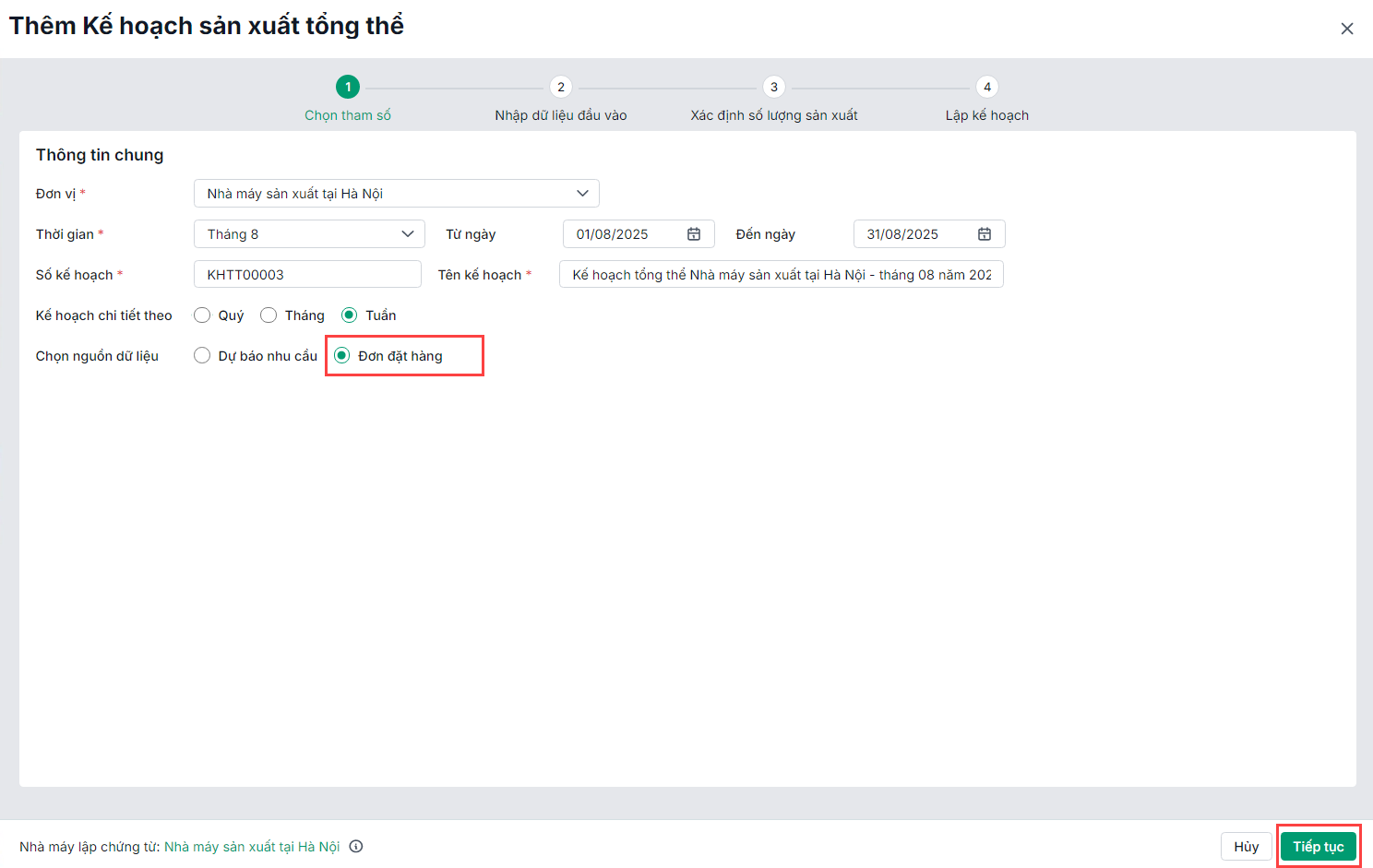
Task: Click step 4 circle Lập kế hoạch
Action: tap(987, 88)
